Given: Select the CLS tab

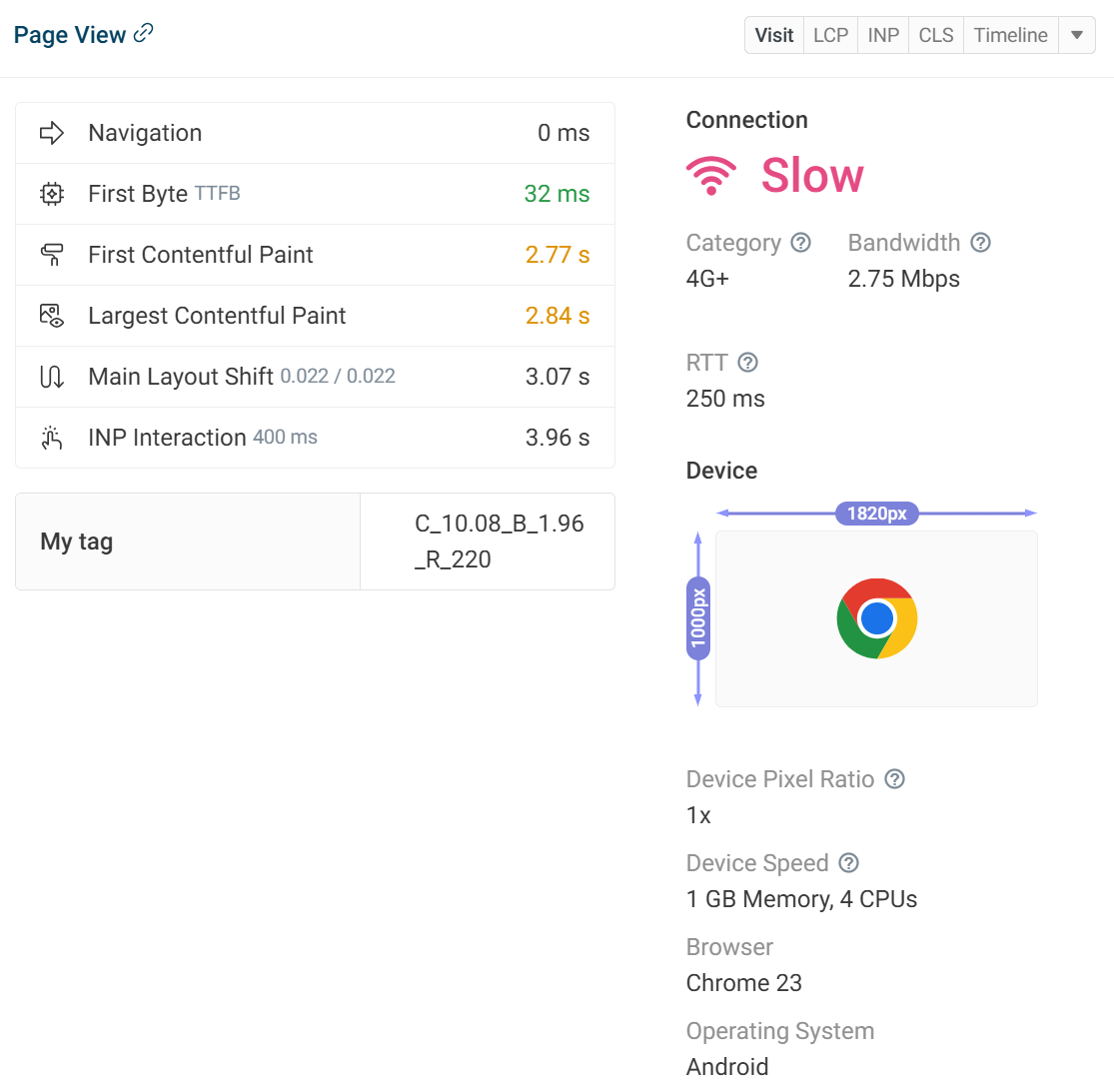Looking at the screenshot, I should (x=936, y=35).
